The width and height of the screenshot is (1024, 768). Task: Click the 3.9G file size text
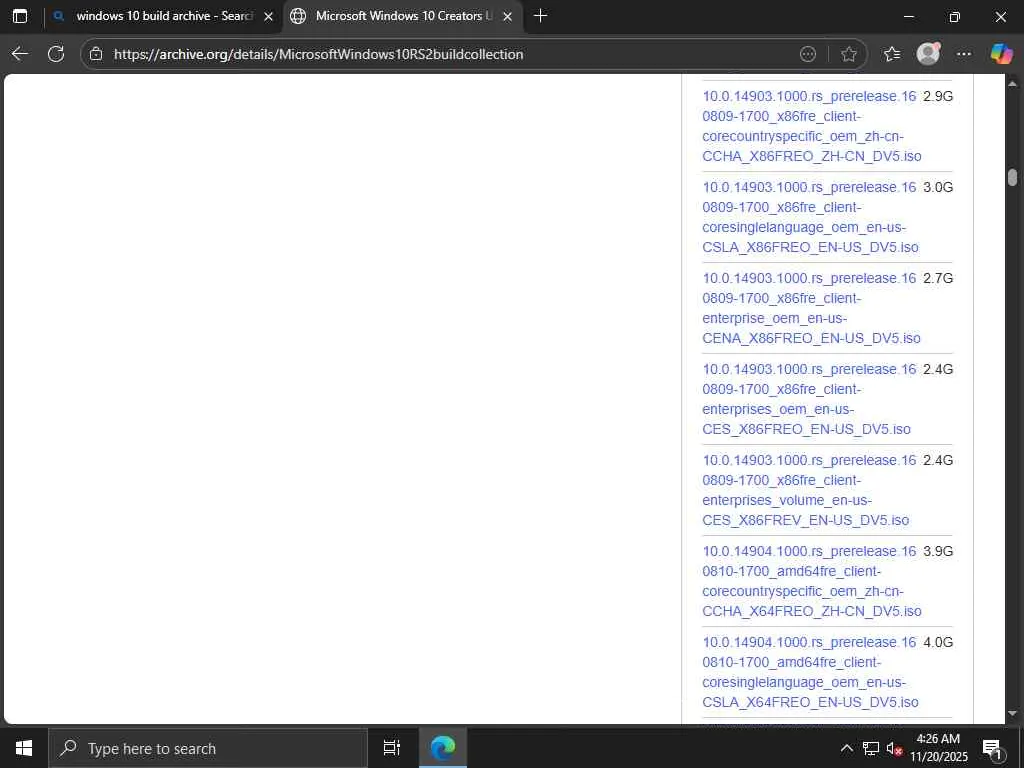click(x=938, y=551)
